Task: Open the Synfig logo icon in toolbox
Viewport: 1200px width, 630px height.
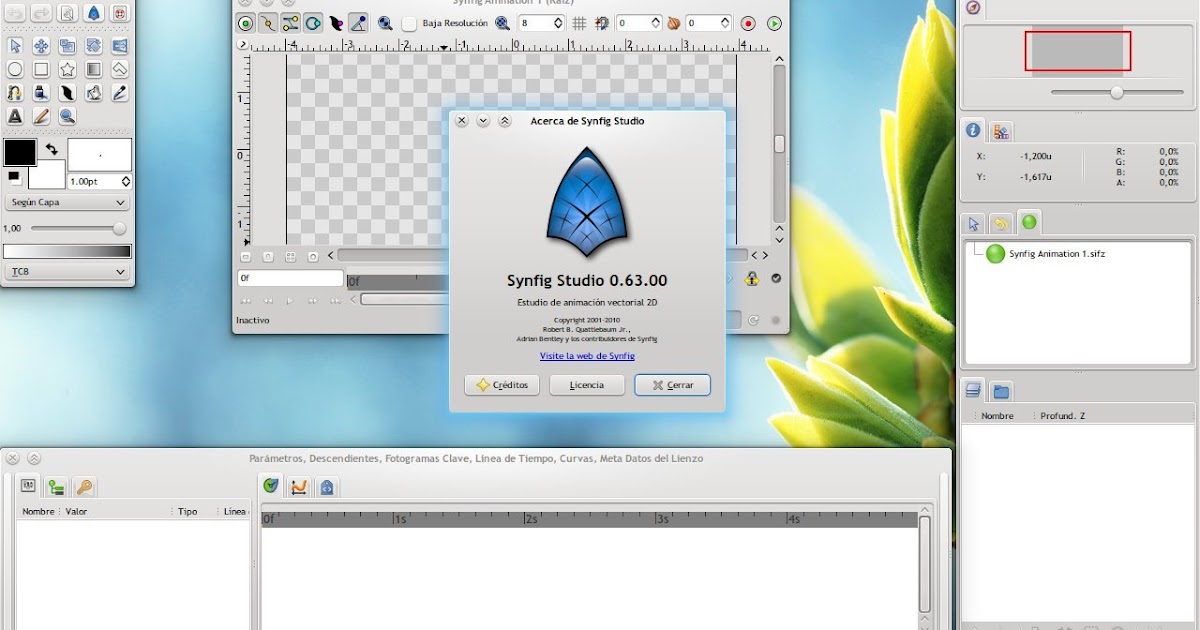Action: pyautogui.click(x=93, y=13)
